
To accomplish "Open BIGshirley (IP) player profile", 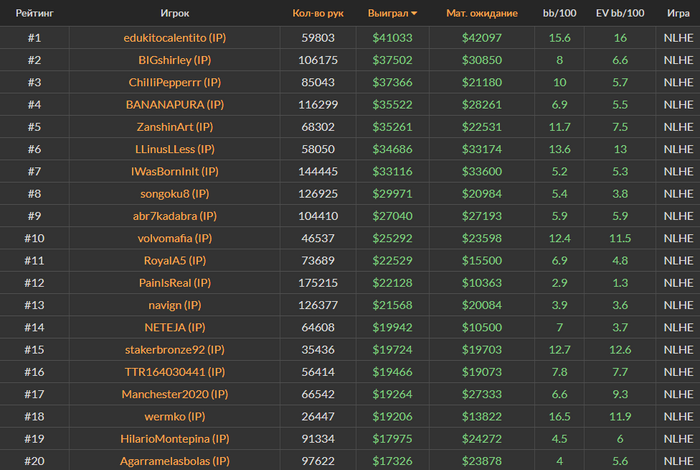I will (175, 60).
